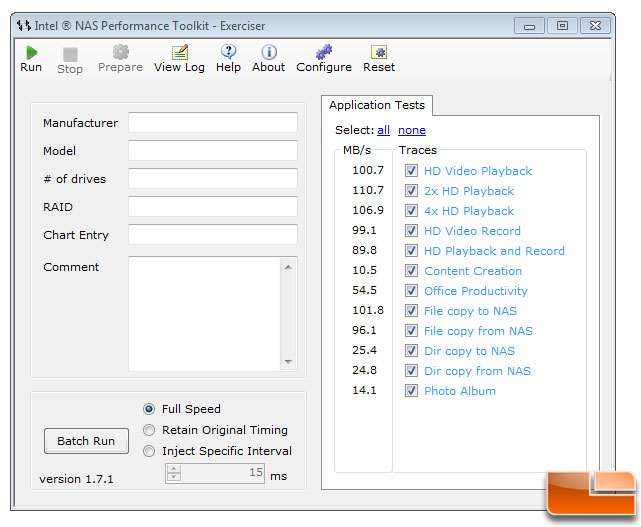Click the HD Video Playback trace label

(x=477, y=171)
